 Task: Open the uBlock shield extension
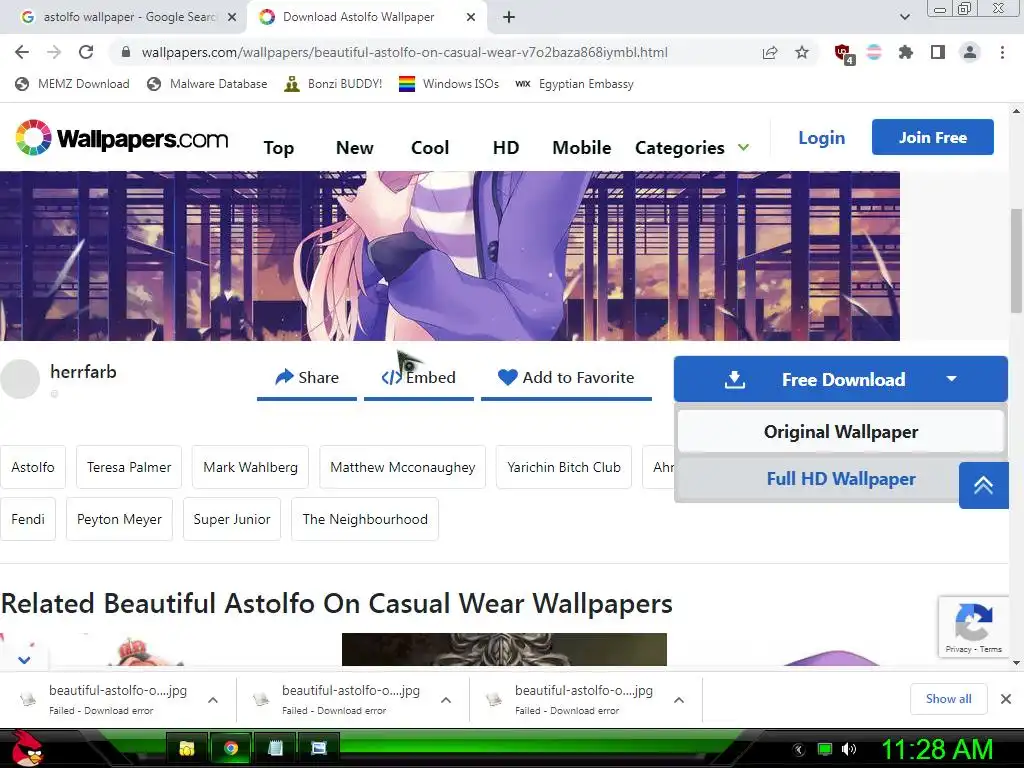click(843, 53)
